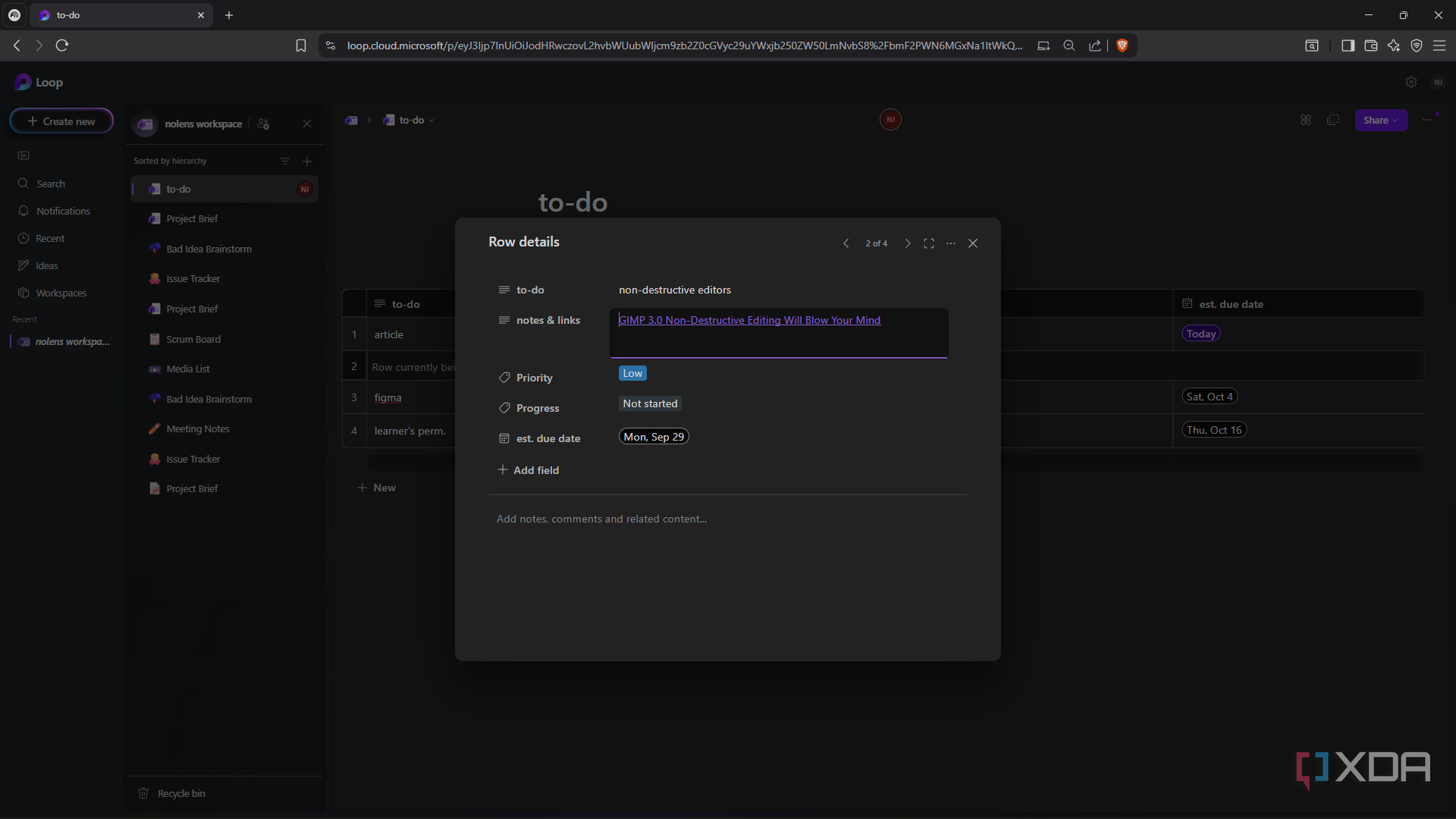Click the Thu, Oct 16 due date
Screen dimensions: 1456x819
pos(1214,430)
